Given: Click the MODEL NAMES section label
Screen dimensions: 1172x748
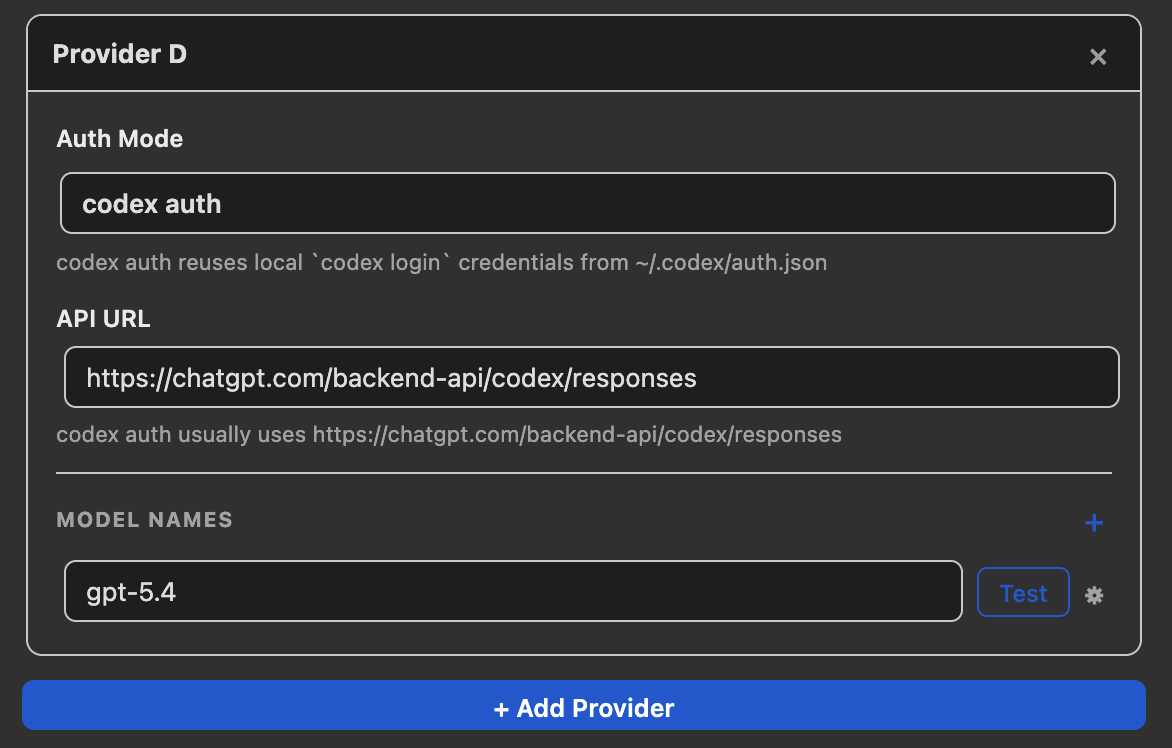Looking at the screenshot, I should [144, 520].
